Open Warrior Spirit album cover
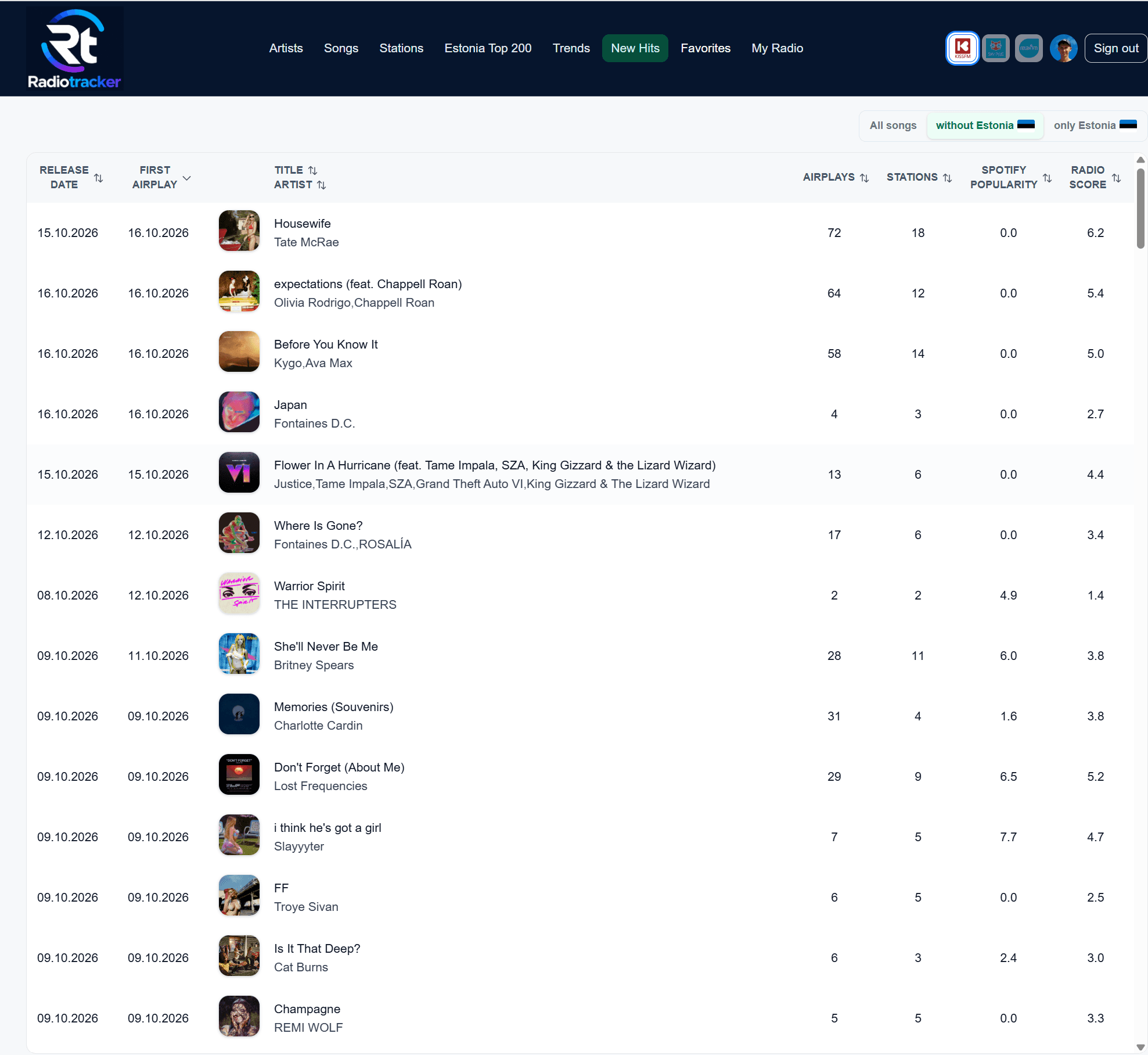Image resolution: width=1148 pixels, height=1055 pixels. coord(239,593)
